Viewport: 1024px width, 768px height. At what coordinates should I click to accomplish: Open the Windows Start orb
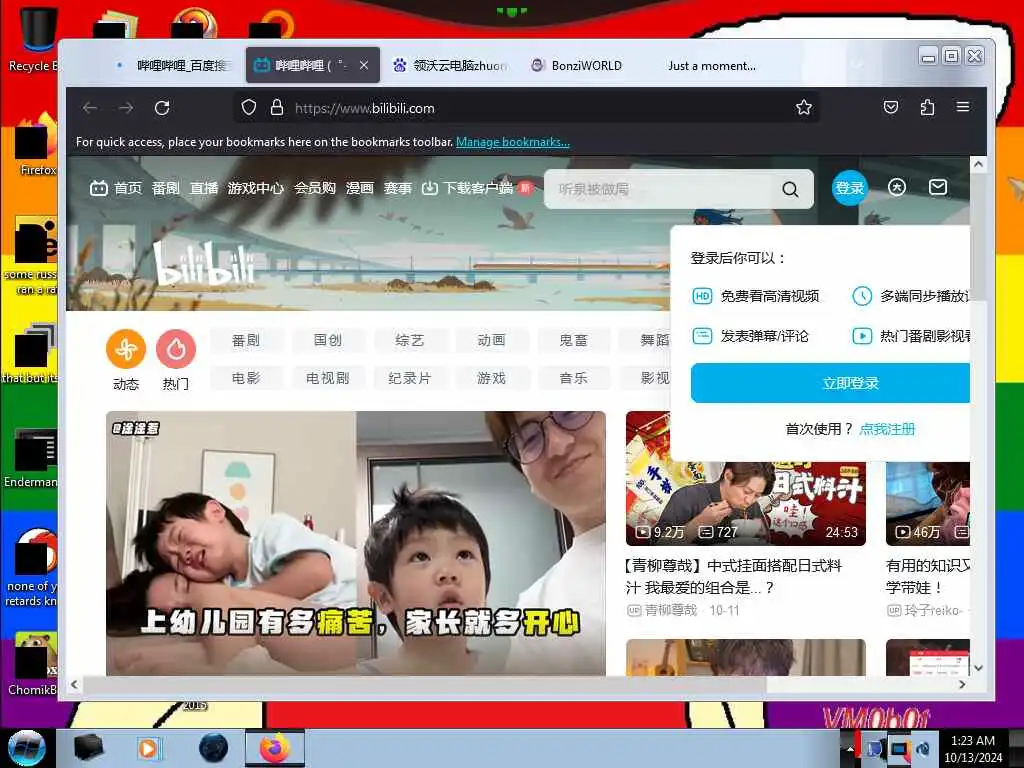coord(27,748)
